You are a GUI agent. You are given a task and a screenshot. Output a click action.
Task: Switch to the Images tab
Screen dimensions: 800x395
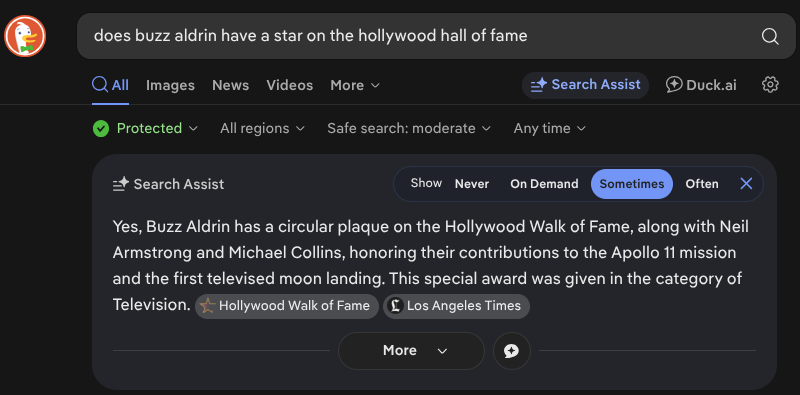170,85
